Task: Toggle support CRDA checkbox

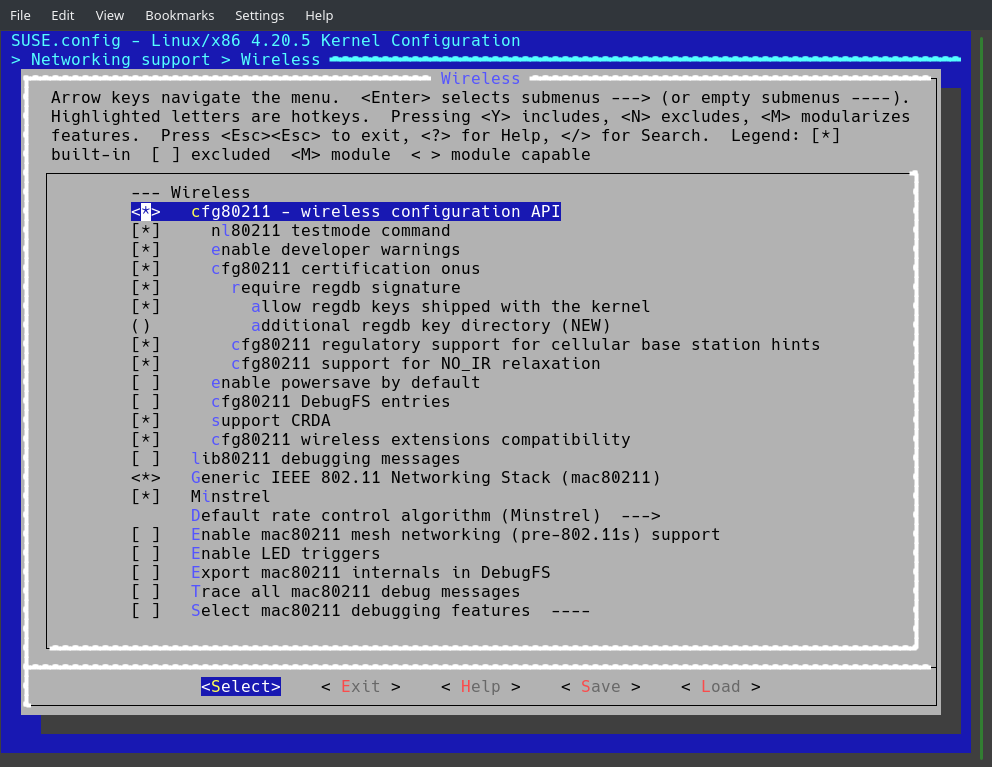Action: click(x=146, y=420)
